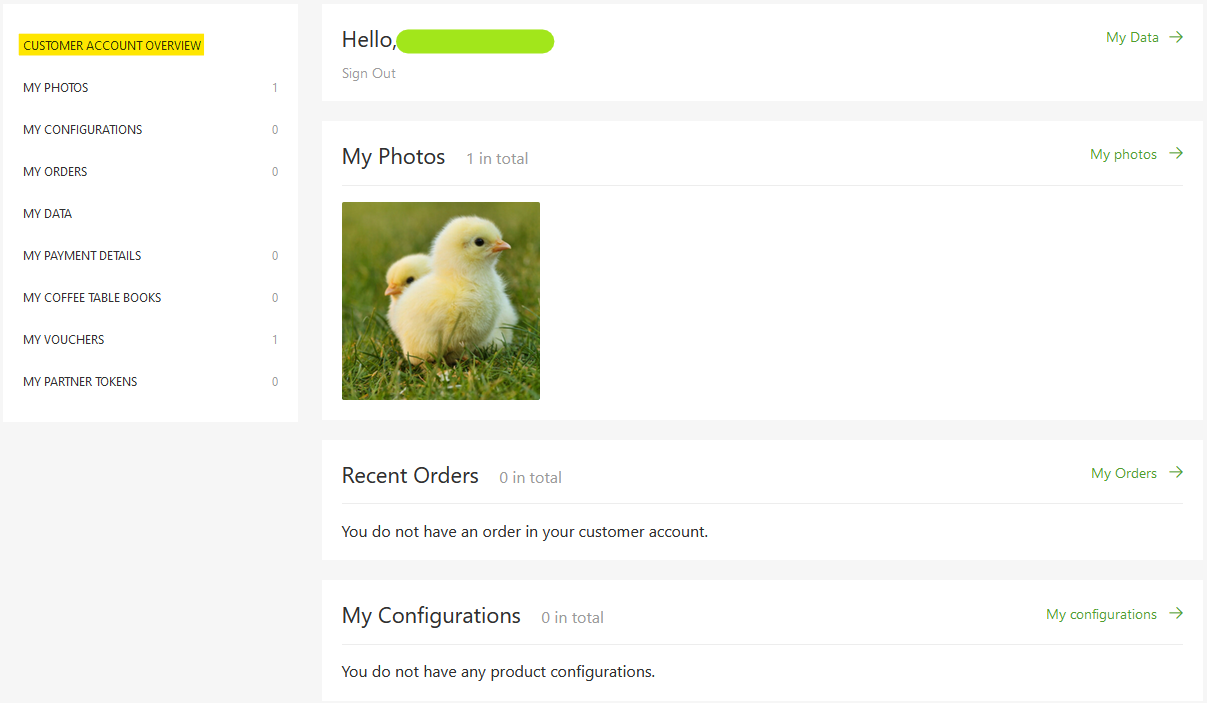Click the green My photos link
Viewport: 1207px width, 703px height.
click(x=1123, y=154)
